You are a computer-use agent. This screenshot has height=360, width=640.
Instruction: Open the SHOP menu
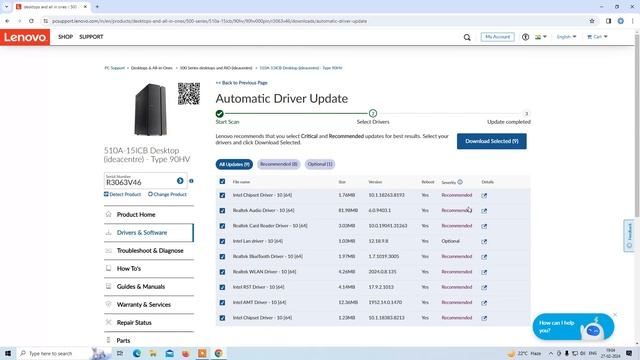point(65,37)
